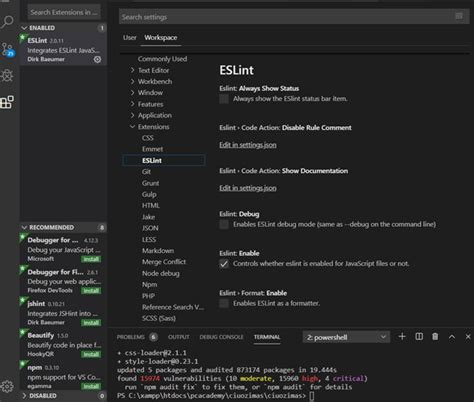474x402 pixels.
Task: Close the terminal panel
Action: (x=468, y=337)
